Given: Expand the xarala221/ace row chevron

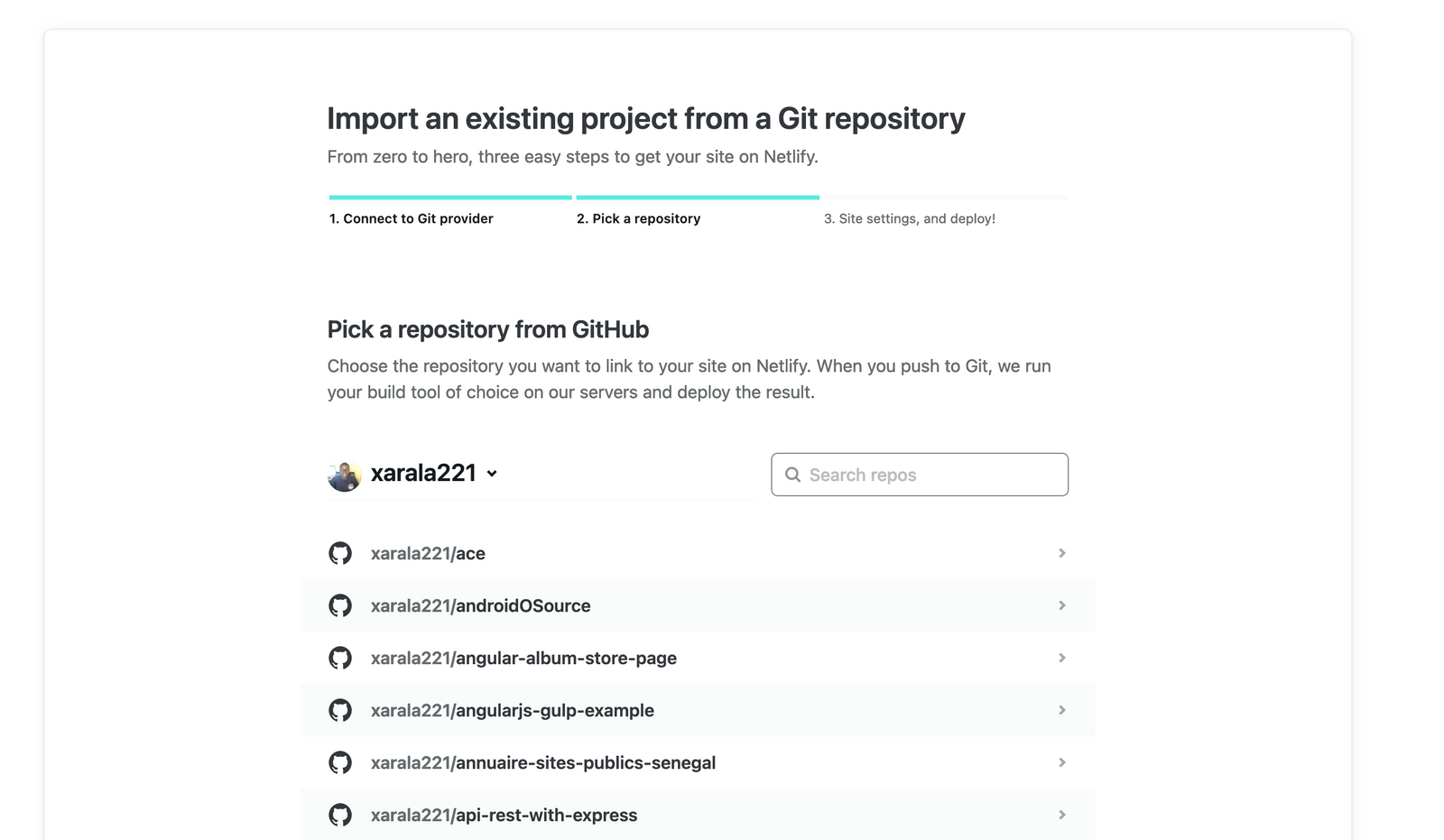Looking at the screenshot, I should click(1062, 553).
